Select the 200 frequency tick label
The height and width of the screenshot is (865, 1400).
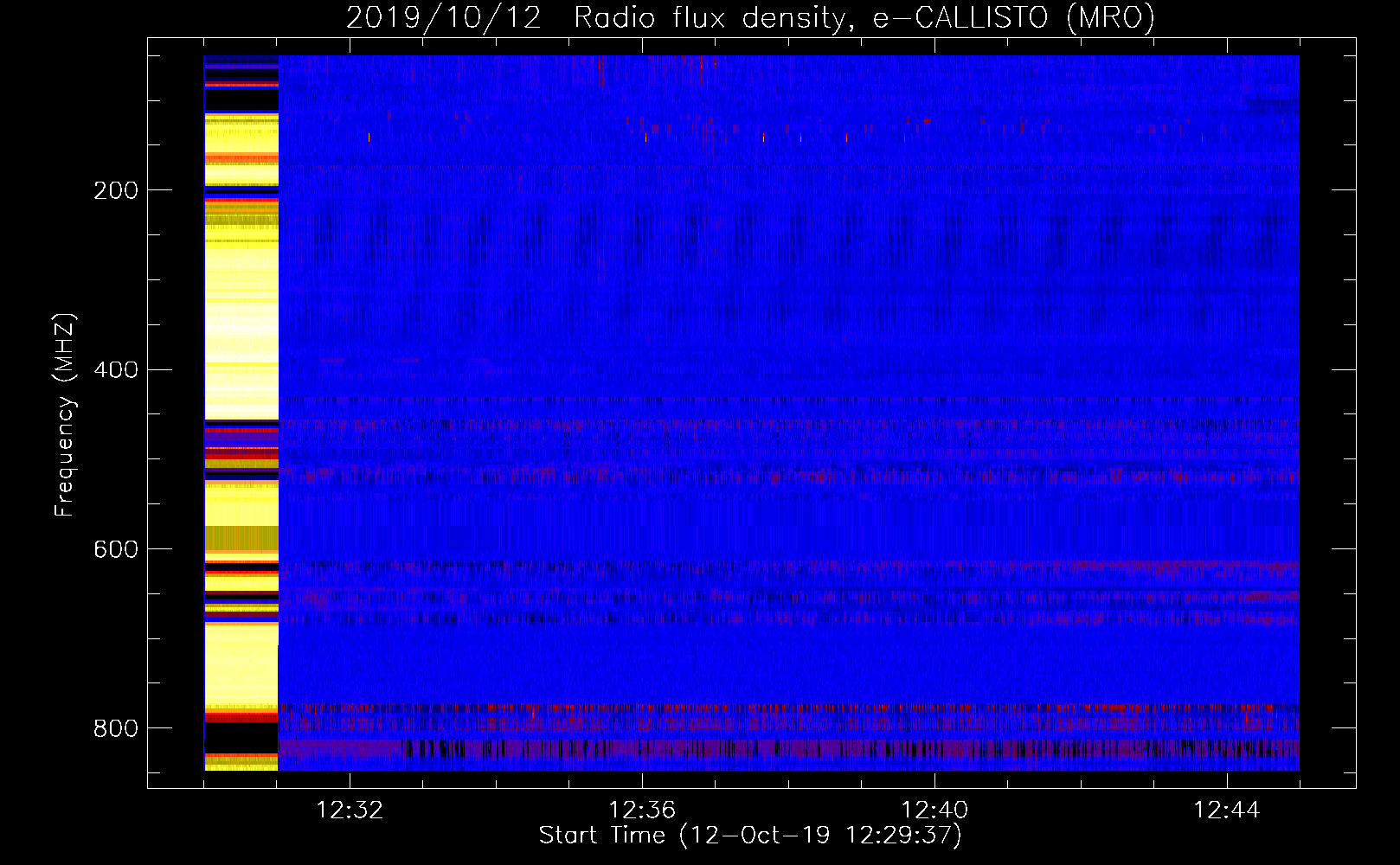click(116, 190)
